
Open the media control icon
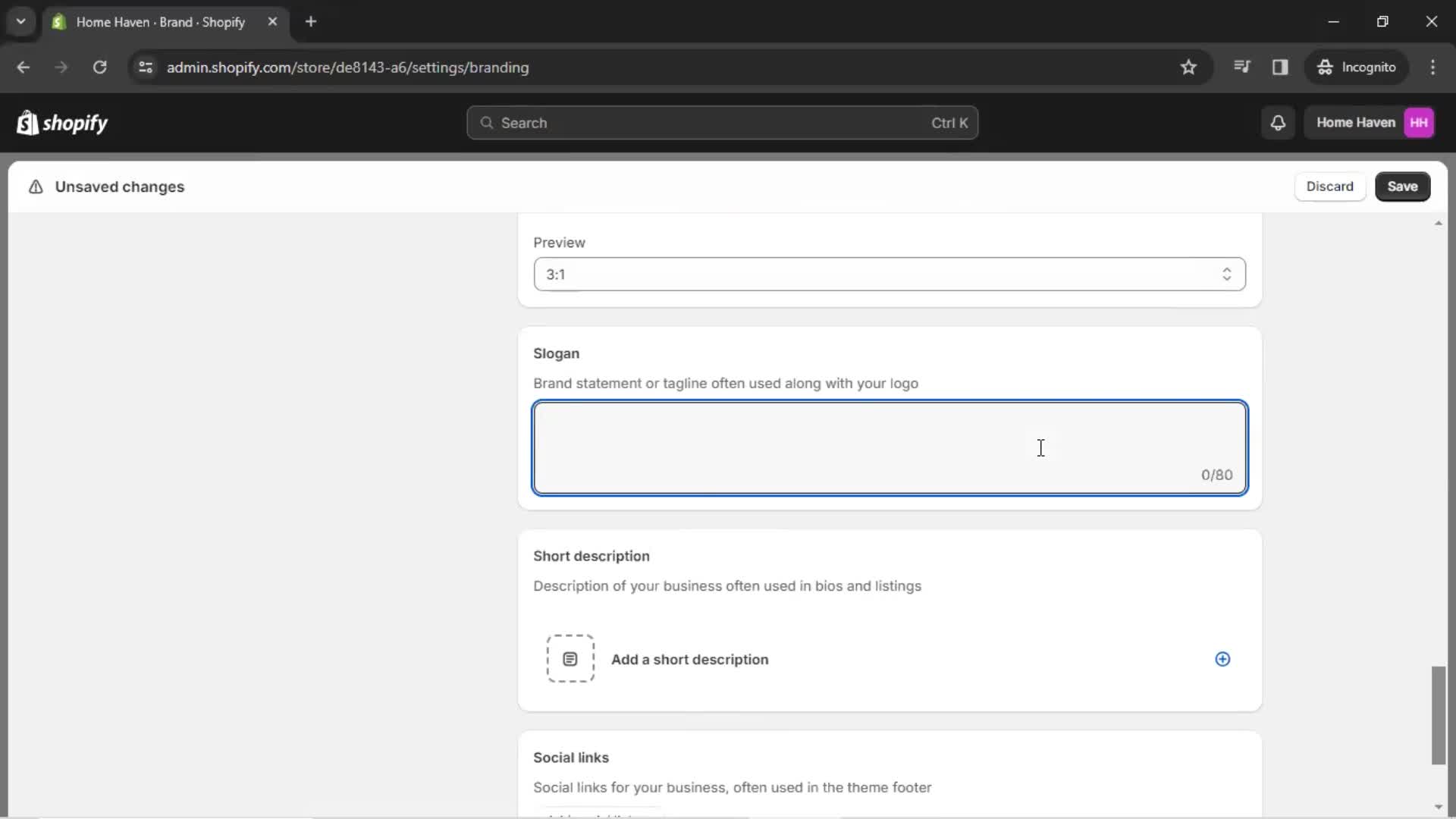(x=1241, y=67)
